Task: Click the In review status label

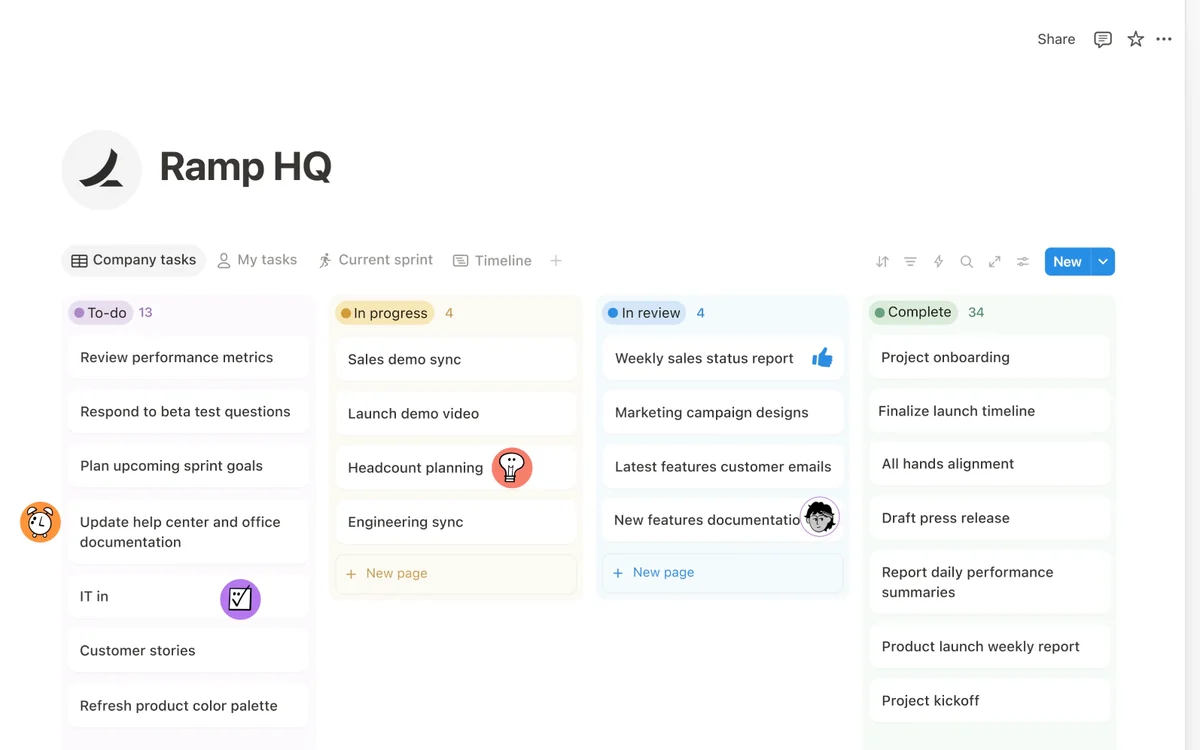Action: pos(643,313)
